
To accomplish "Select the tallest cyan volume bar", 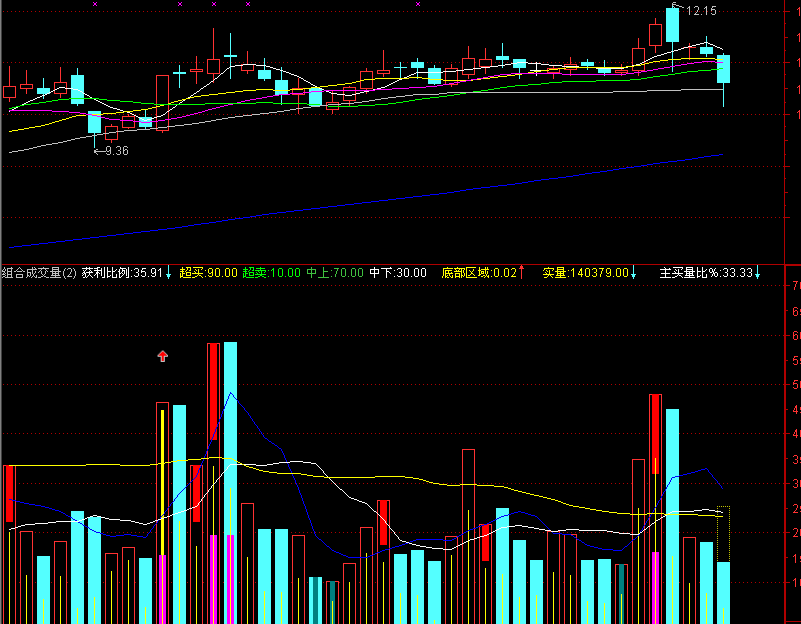I will (230, 483).
